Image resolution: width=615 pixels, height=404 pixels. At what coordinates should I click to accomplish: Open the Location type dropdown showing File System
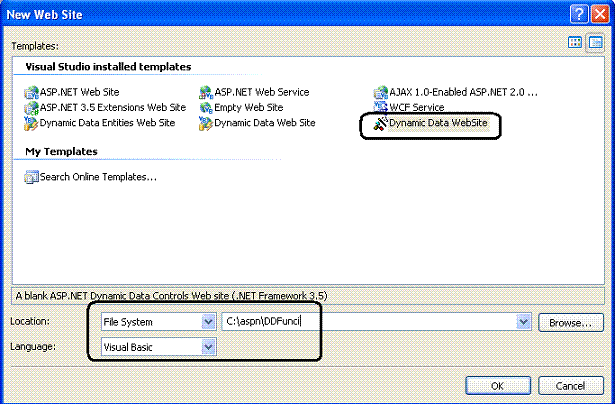pyautogui.click(x=158, y=322)
